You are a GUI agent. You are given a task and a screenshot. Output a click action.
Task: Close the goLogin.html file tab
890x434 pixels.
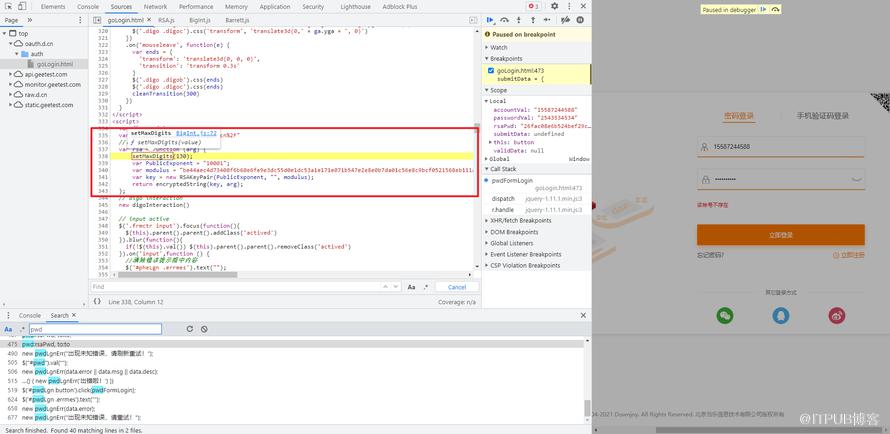tap(148, 20)
